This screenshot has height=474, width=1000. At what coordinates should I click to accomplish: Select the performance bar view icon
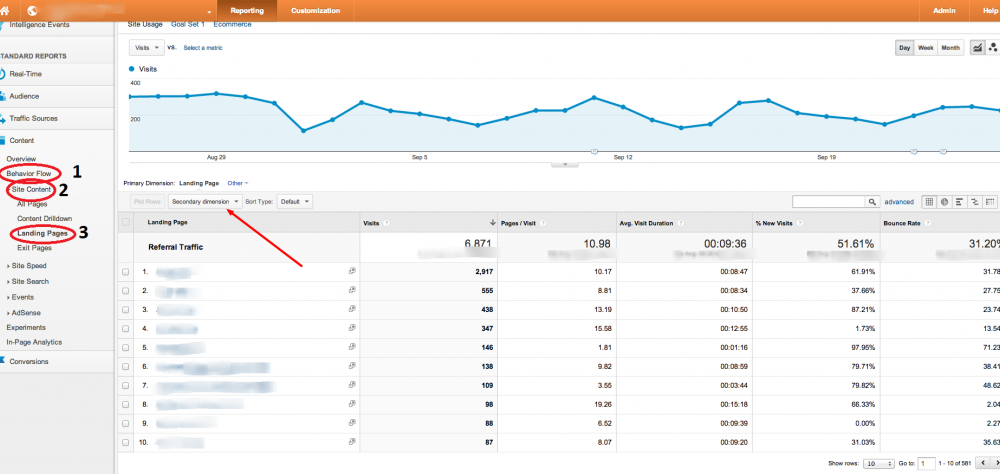[x=959, y=201]
